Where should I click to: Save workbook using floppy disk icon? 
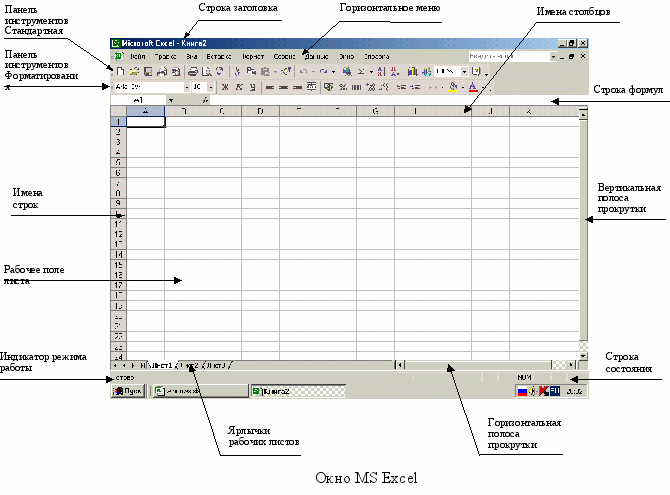coord(148,71)
